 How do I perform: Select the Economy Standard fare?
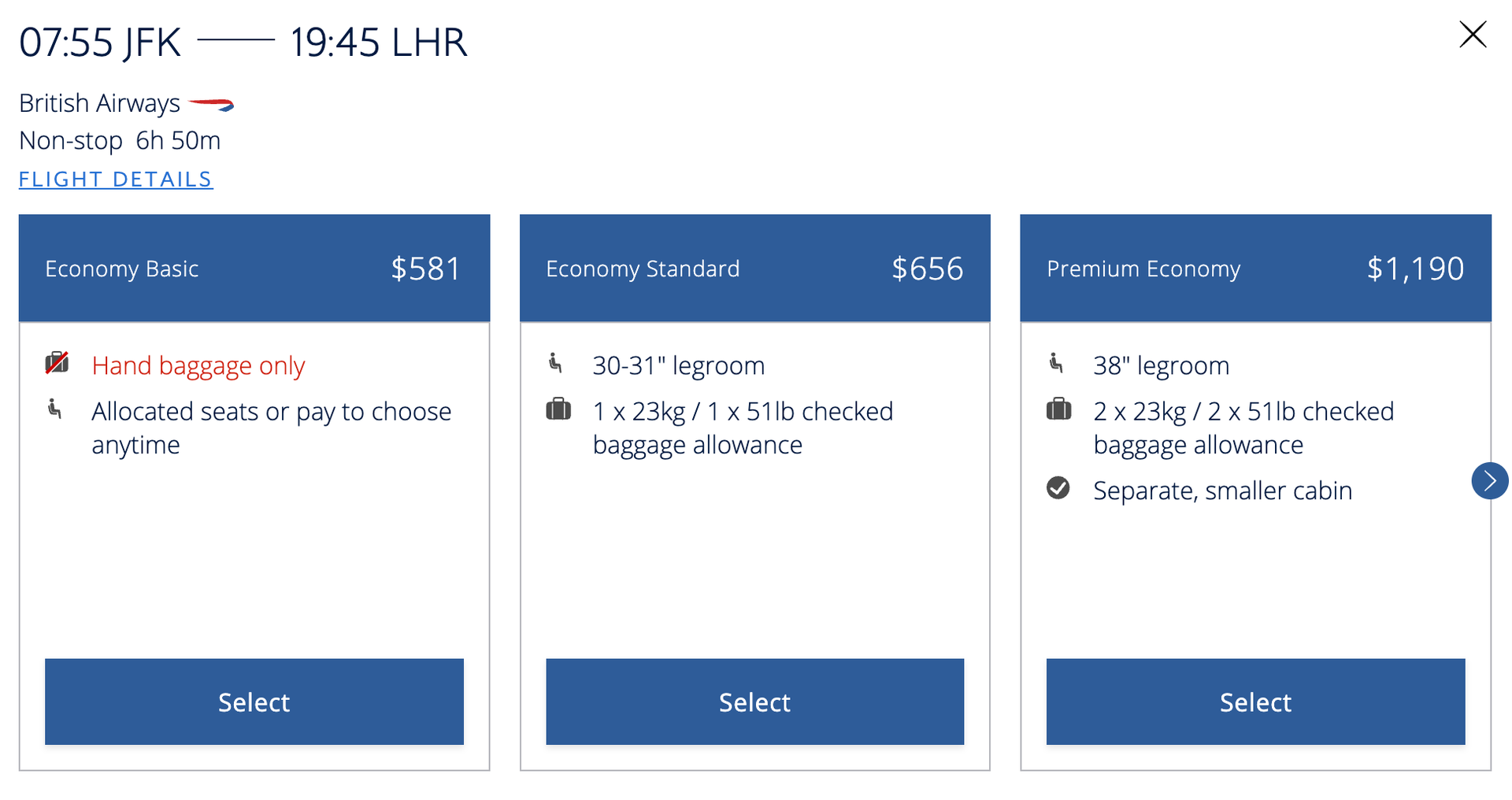tap(754, 702)
